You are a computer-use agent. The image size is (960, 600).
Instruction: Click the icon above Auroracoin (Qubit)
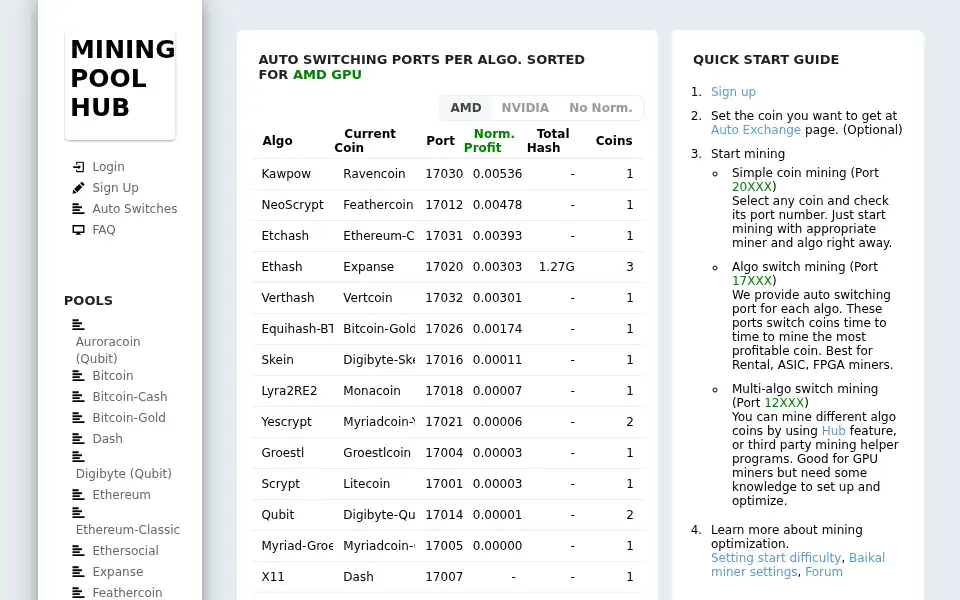(x=78, y=324)
